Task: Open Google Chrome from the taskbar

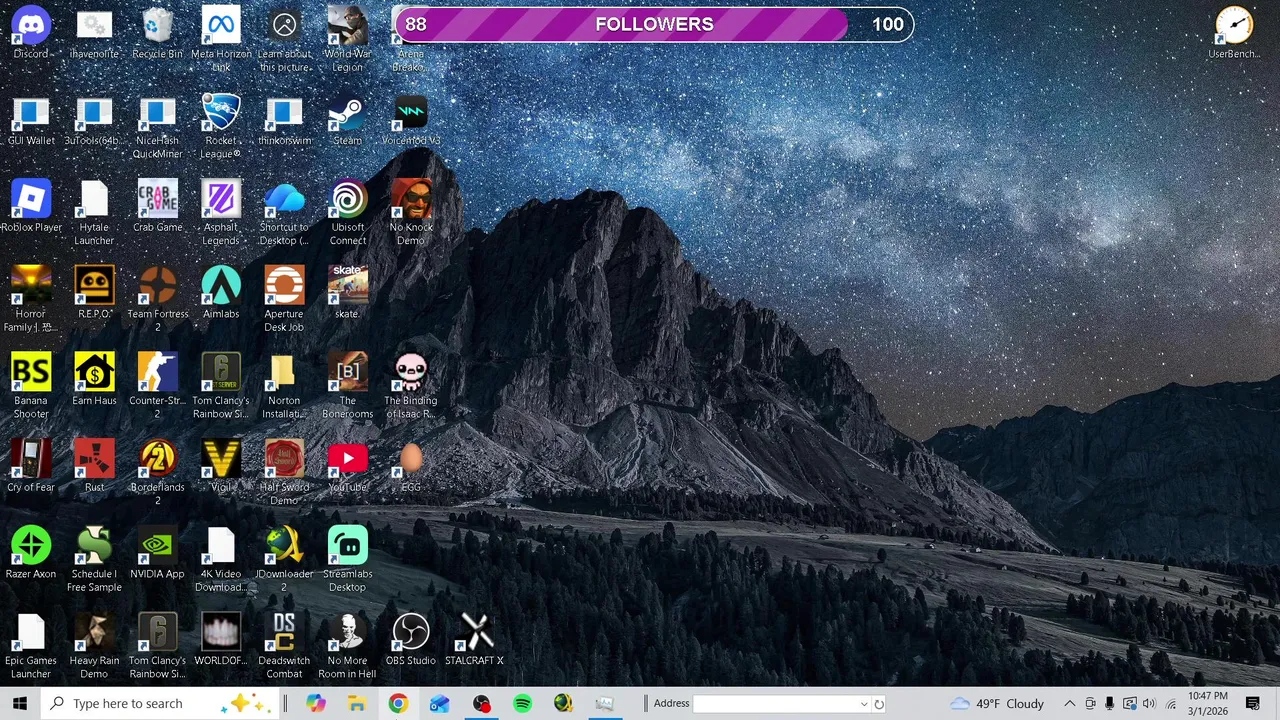Action: tap(398, 704)
